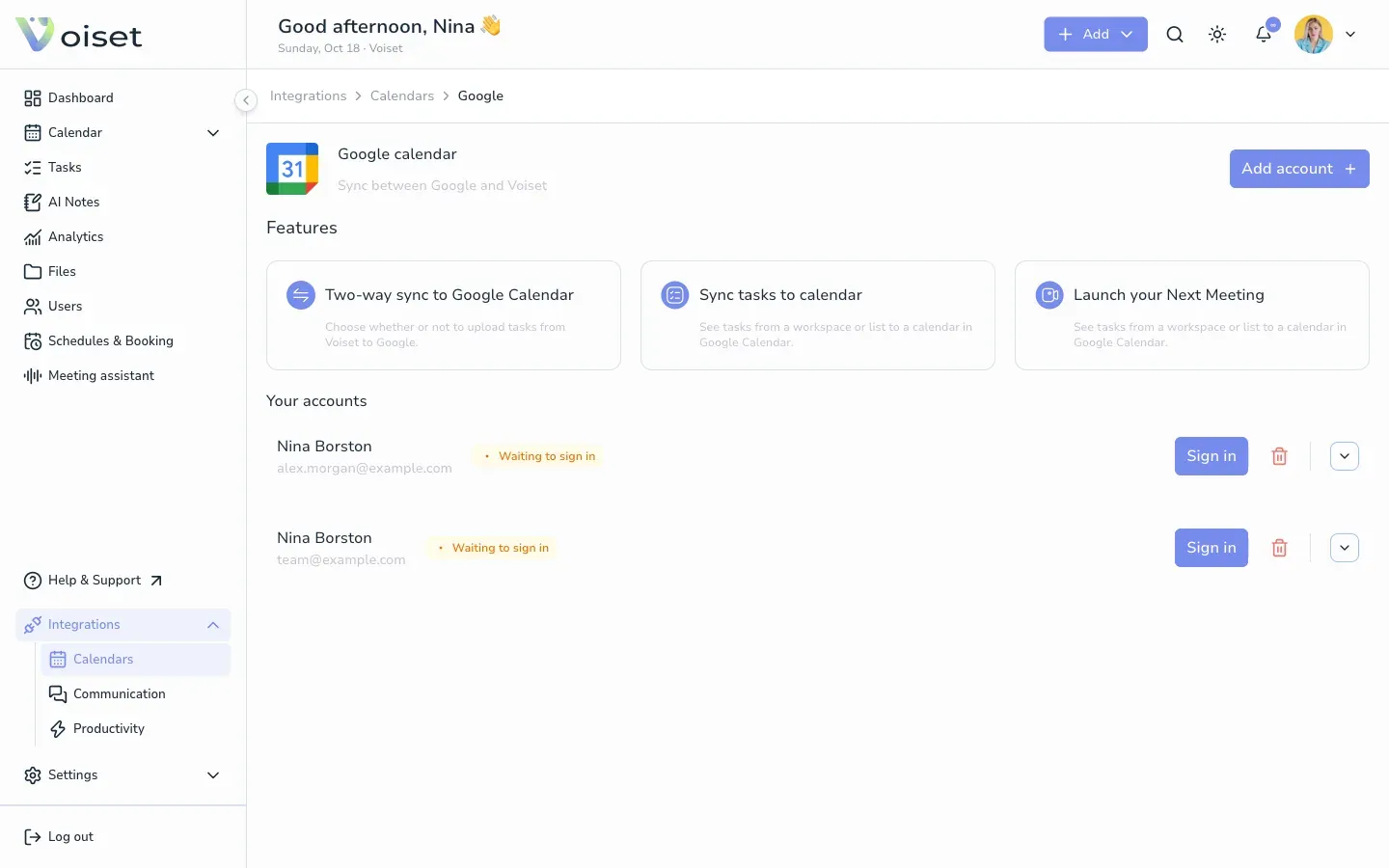Screen dimensions: 1389x868
Task: Expand the Calendar submenu chevron
Action: [213, 132]
